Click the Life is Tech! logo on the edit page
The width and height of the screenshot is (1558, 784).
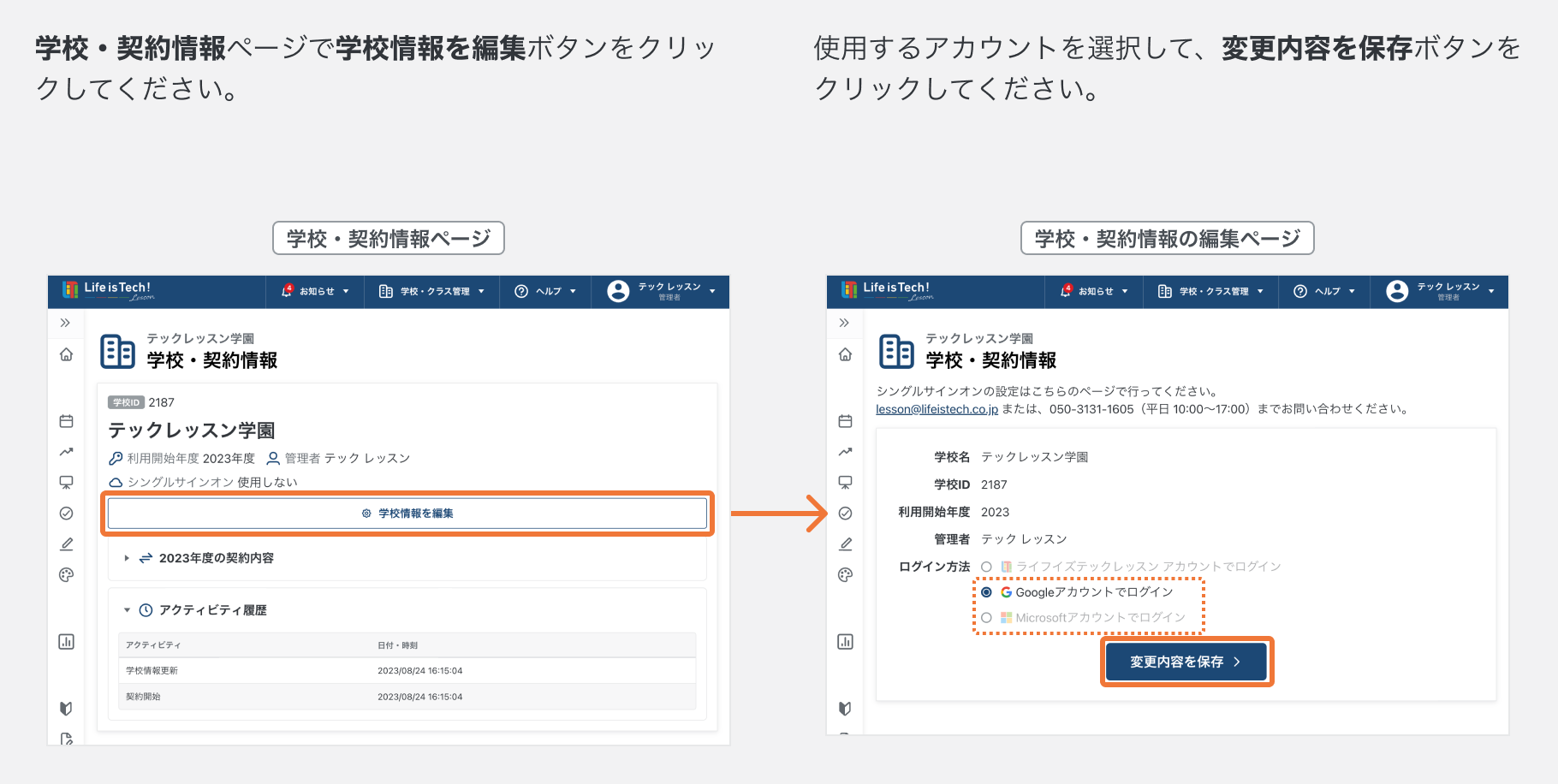pyautogui.click(x=888, y=291)
